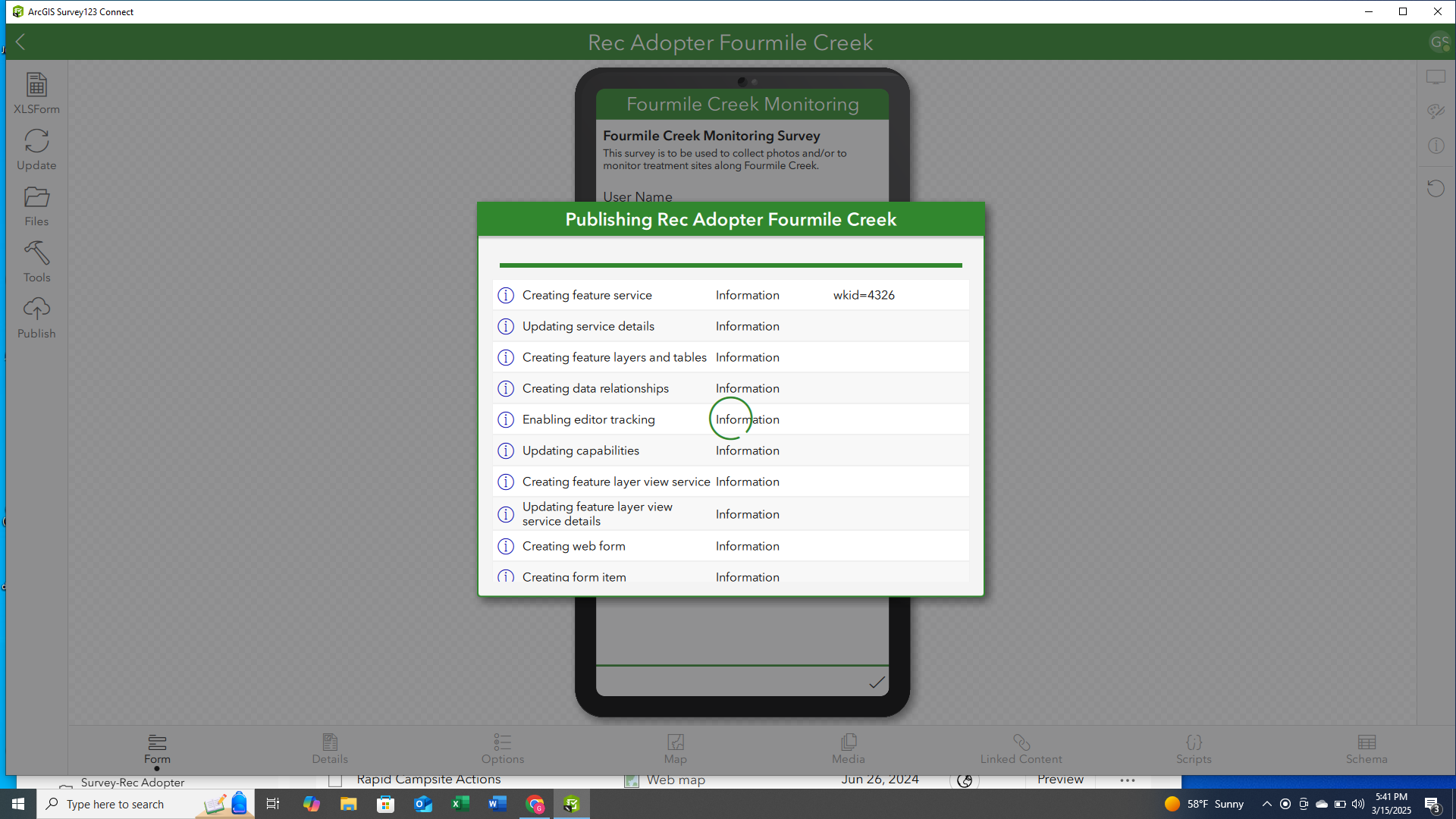Select the Creating feature service row text
The height and width of the screenshot is (819, 1456).
coord(587,295)
